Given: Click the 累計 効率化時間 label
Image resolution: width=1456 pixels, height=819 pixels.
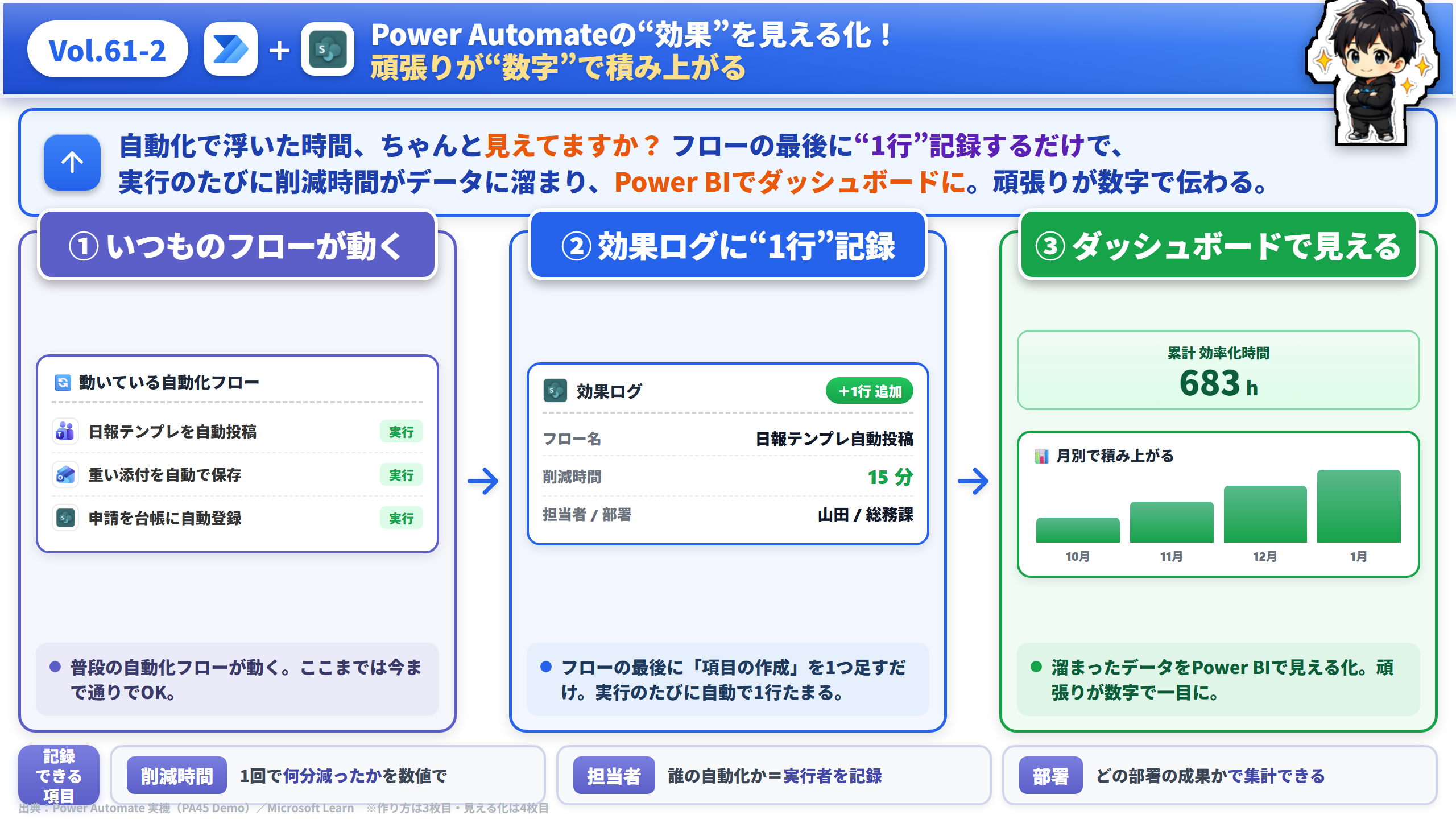Looking at the screenshot, I should pyautogui.click(x=1218, y=353).
